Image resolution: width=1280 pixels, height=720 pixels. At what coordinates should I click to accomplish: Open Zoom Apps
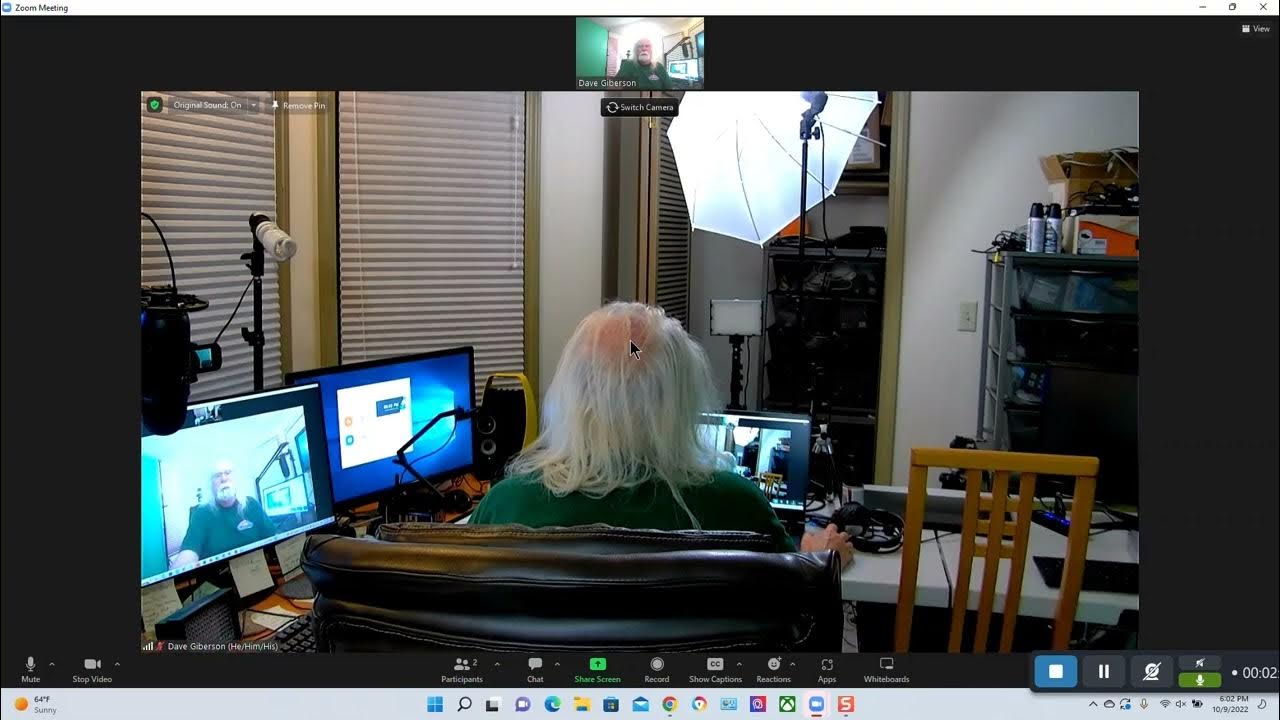pos(827,669)
